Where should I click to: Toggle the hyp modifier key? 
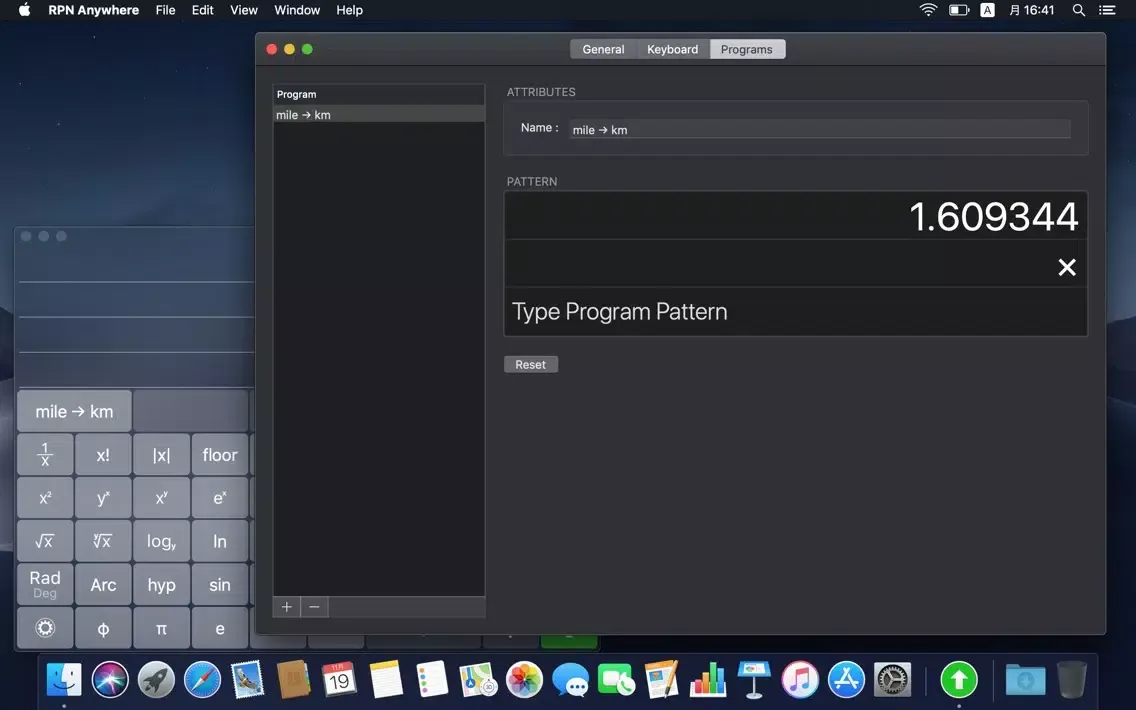(x=162, y=584)
